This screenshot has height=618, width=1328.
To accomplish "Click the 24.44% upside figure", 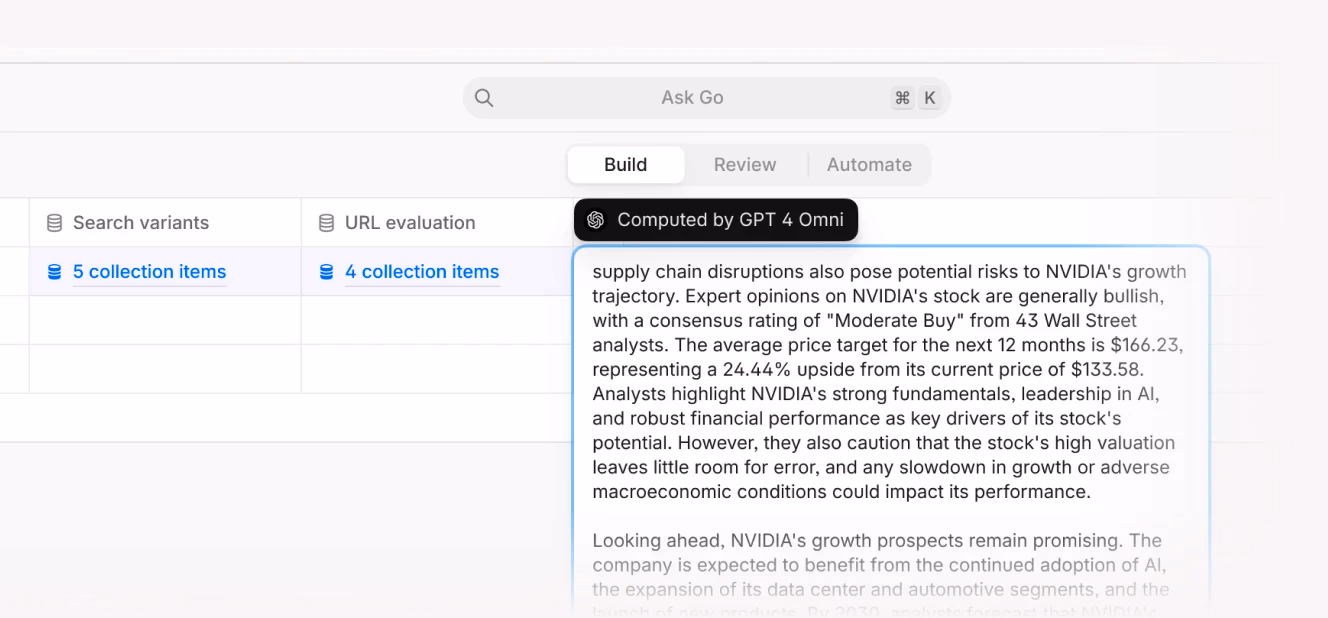I will tap(754, 370).
